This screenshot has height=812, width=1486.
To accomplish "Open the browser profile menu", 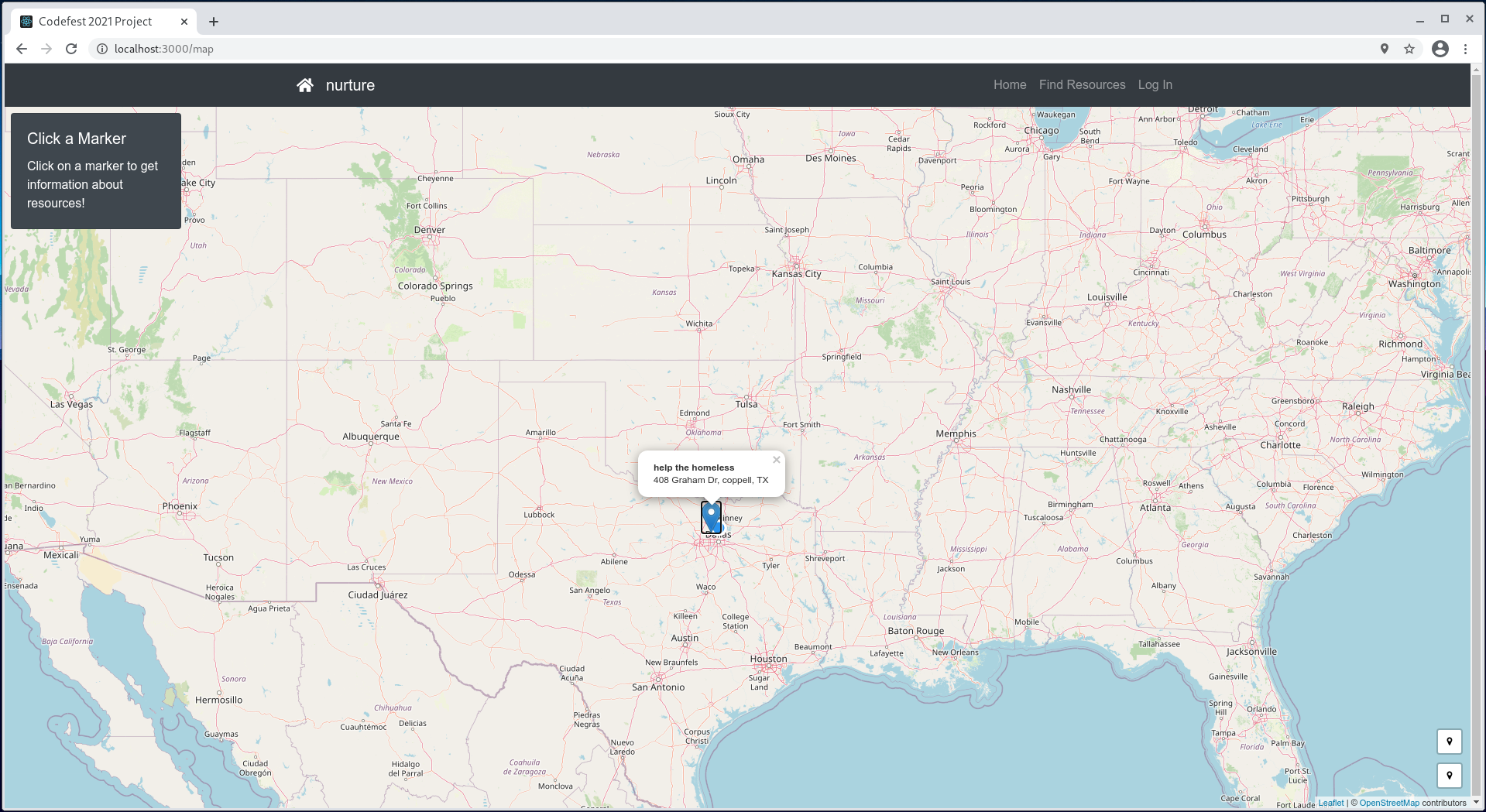I will (1440, 49).
